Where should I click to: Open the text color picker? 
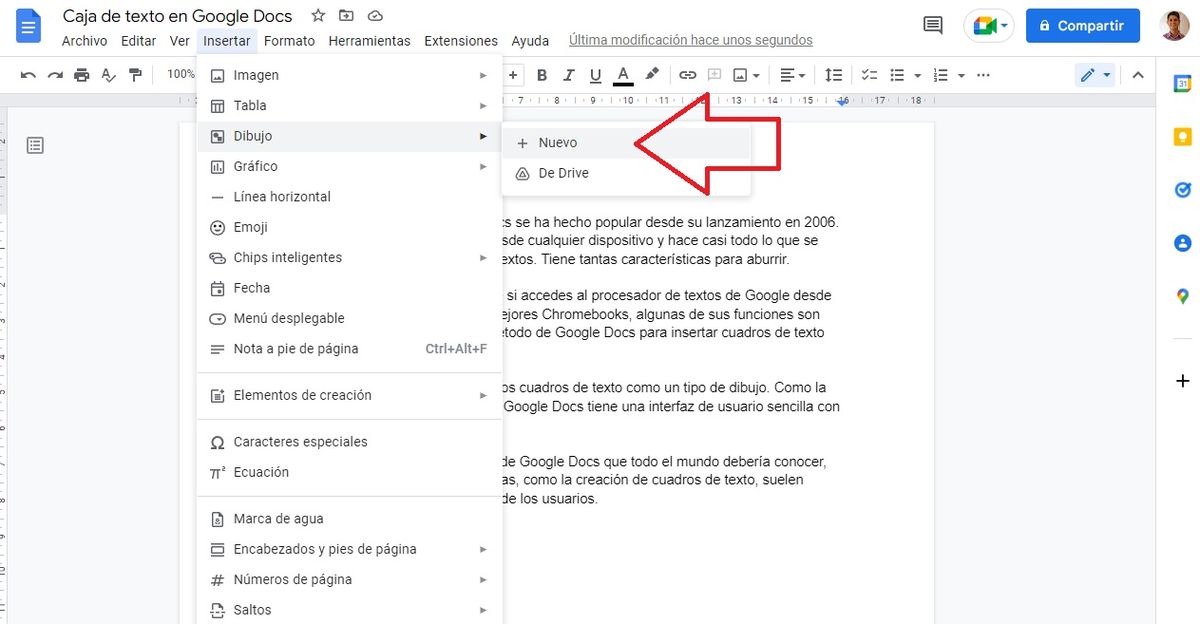[623, 76]
